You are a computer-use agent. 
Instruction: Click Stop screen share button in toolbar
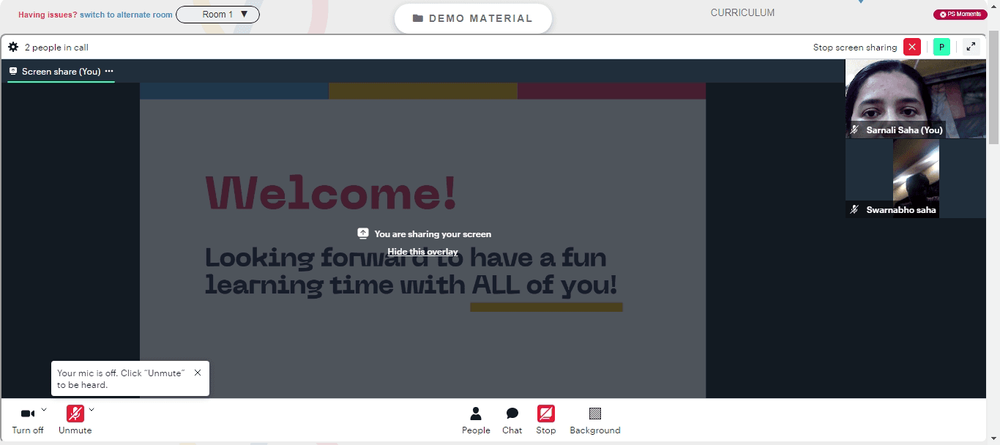pos(546,421)
